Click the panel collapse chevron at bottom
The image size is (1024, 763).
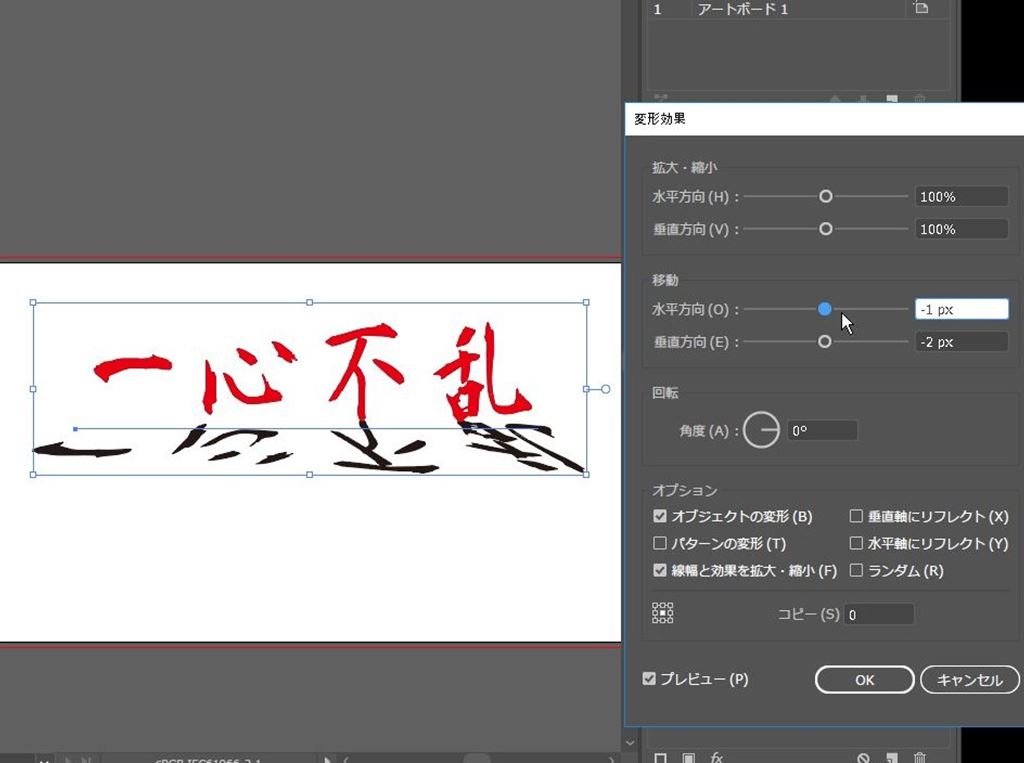coord(630,743)
